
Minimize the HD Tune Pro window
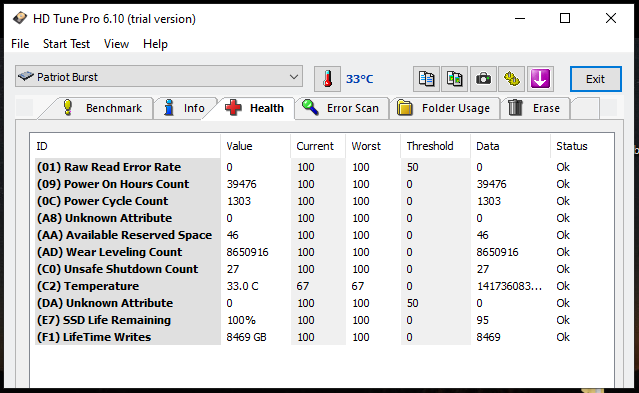click(520, 18)
